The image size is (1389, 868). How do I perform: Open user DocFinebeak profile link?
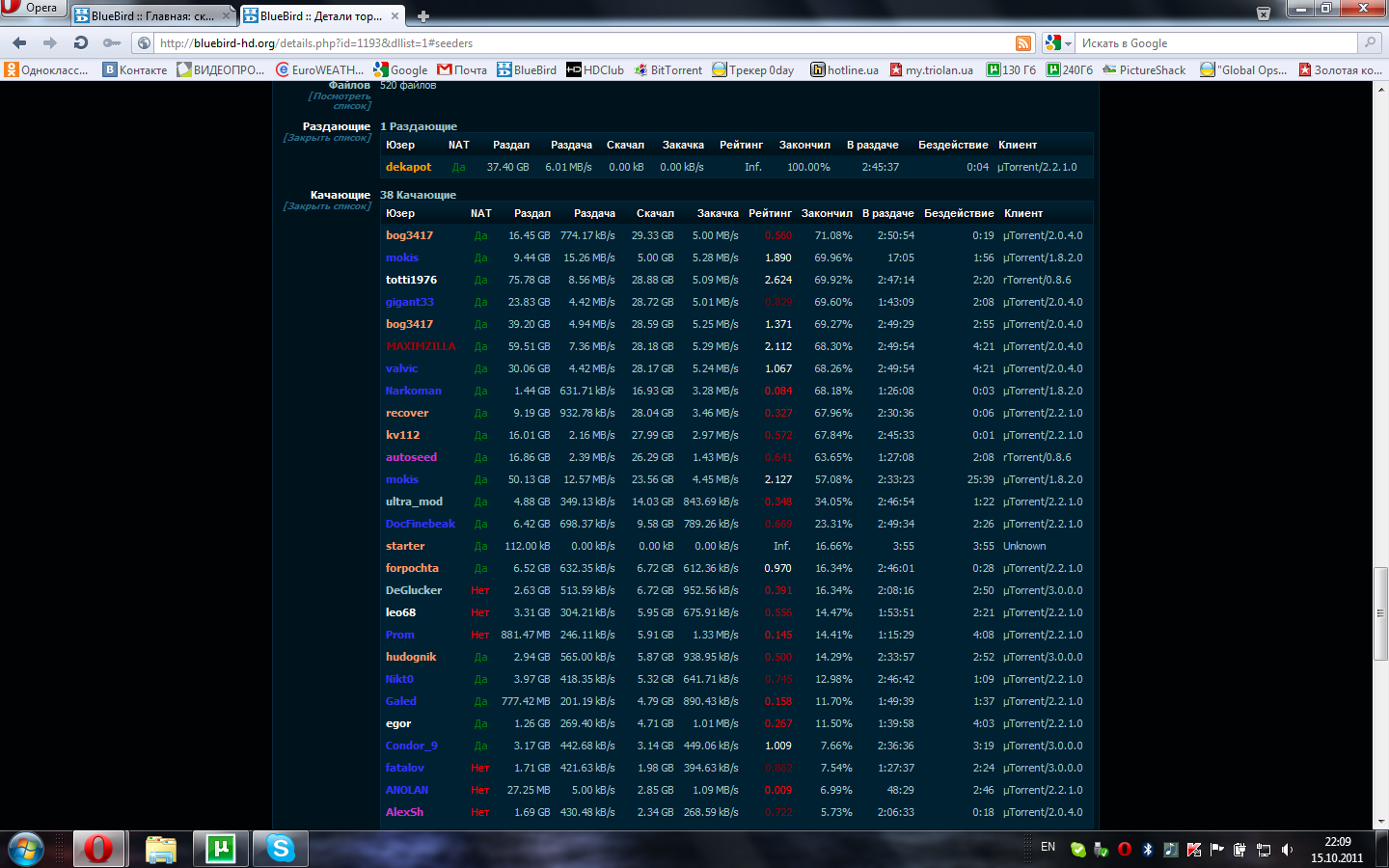click(420, 524)
